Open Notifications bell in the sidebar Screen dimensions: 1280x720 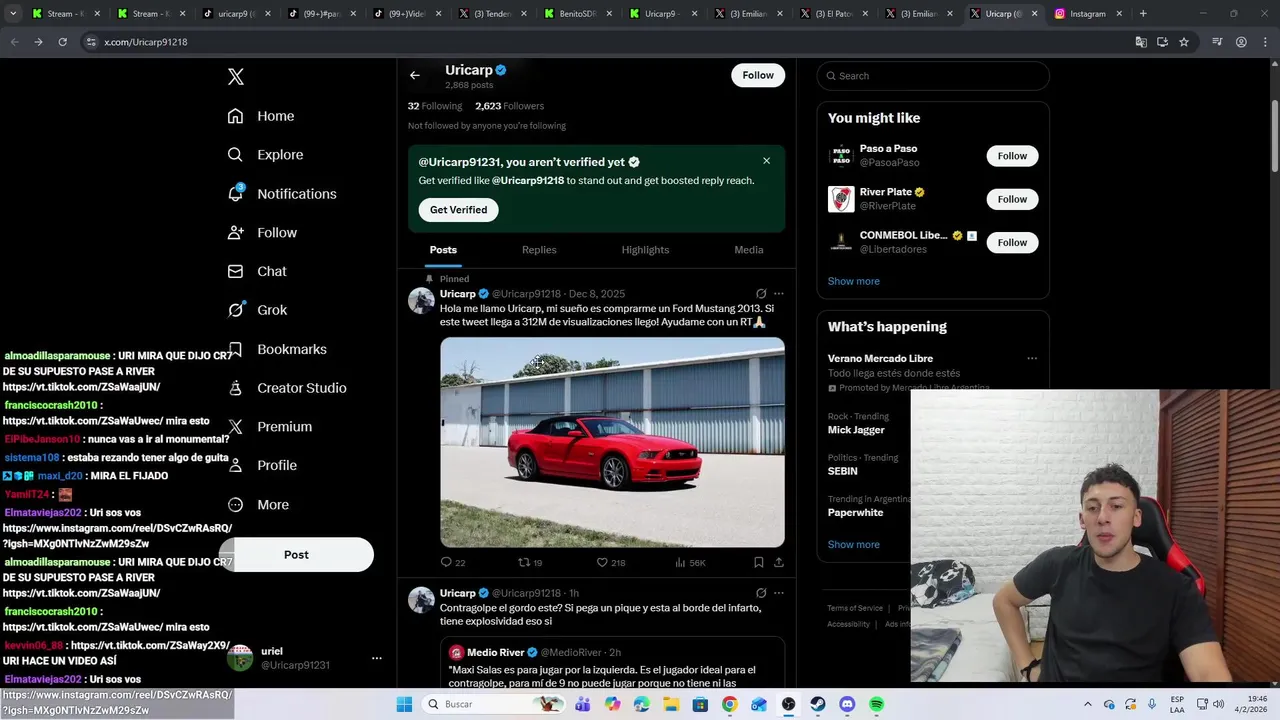[235, 194]
